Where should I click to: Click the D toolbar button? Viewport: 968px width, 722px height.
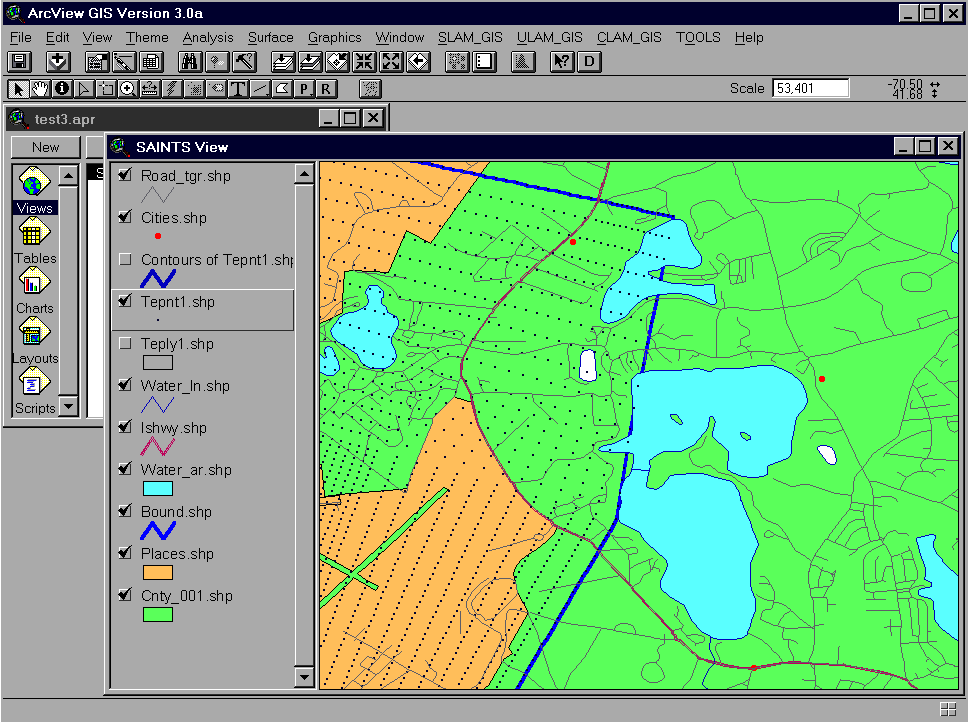(x=589, y=61)
